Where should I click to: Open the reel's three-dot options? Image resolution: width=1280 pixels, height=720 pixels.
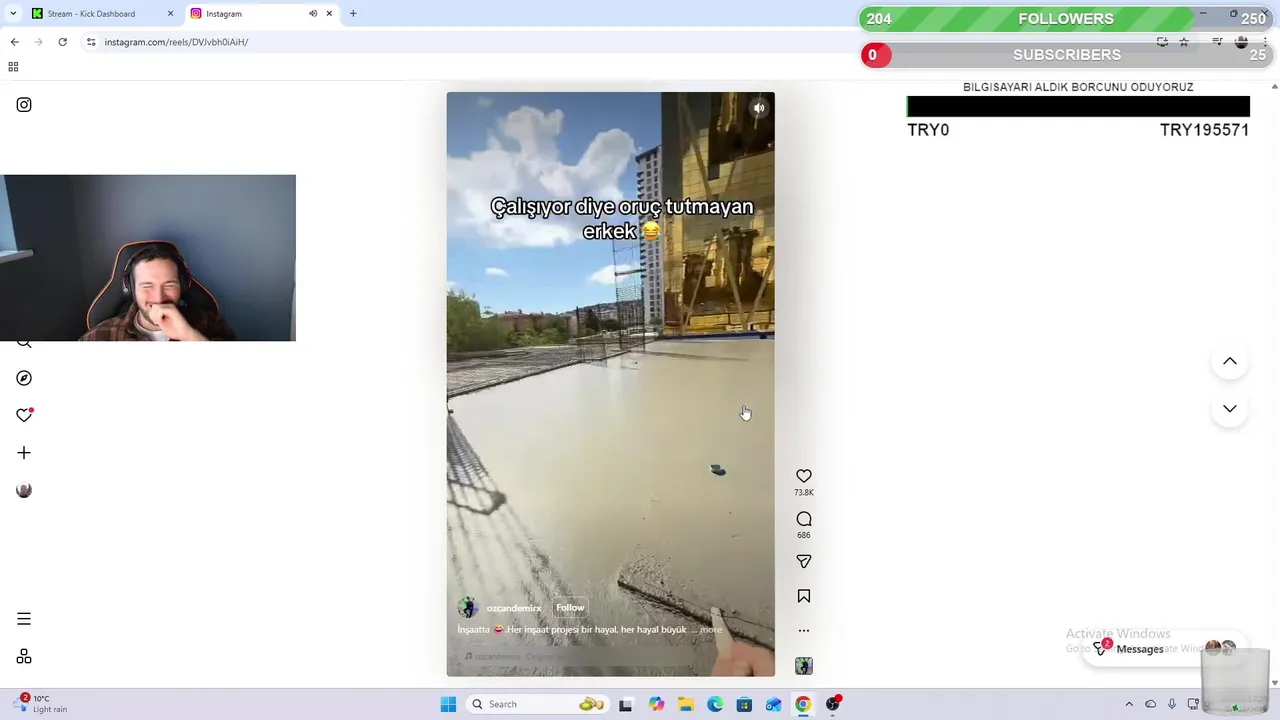point(804,631)
